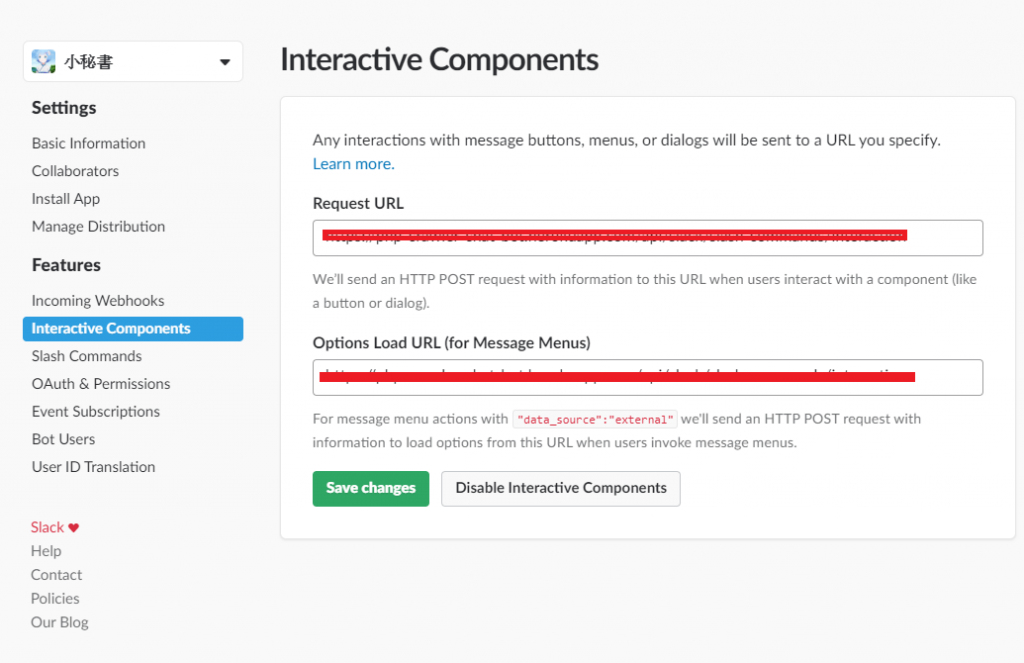Select Manage Distribution
This screenshot has width=1024, height=663.
(x=98, y=227)
